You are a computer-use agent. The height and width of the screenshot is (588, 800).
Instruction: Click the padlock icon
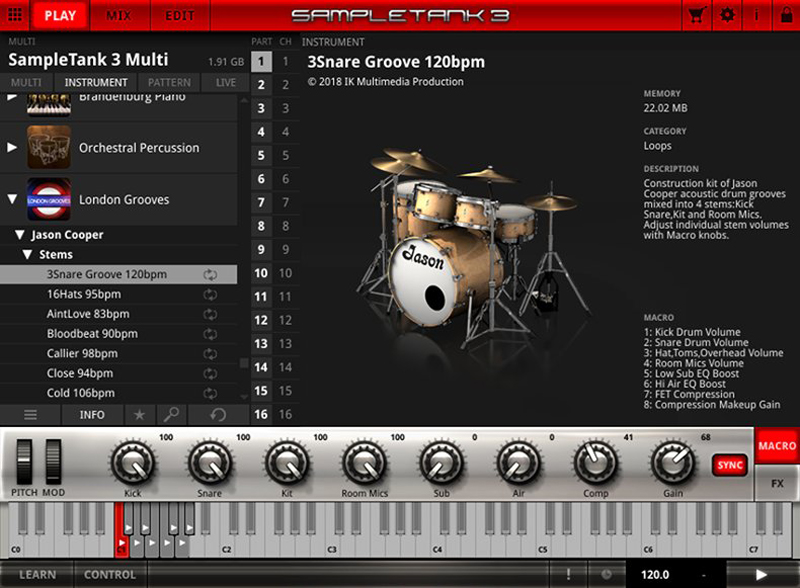click(786, 15)
